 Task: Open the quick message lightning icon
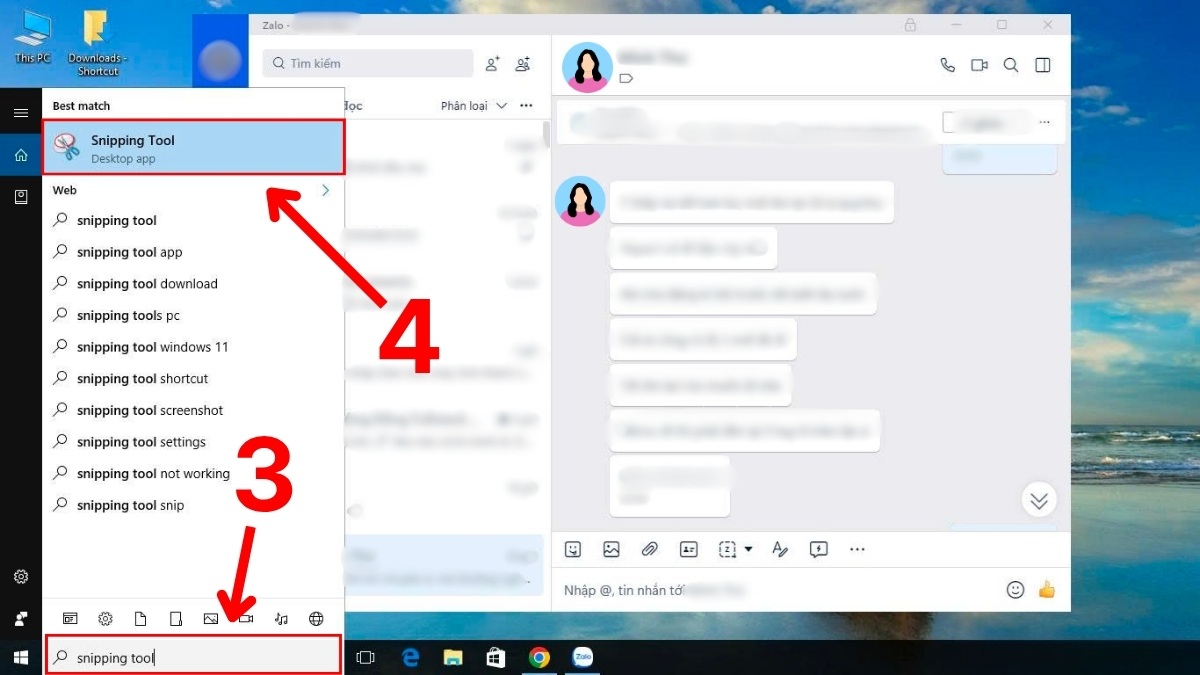[x=818, y=549]
